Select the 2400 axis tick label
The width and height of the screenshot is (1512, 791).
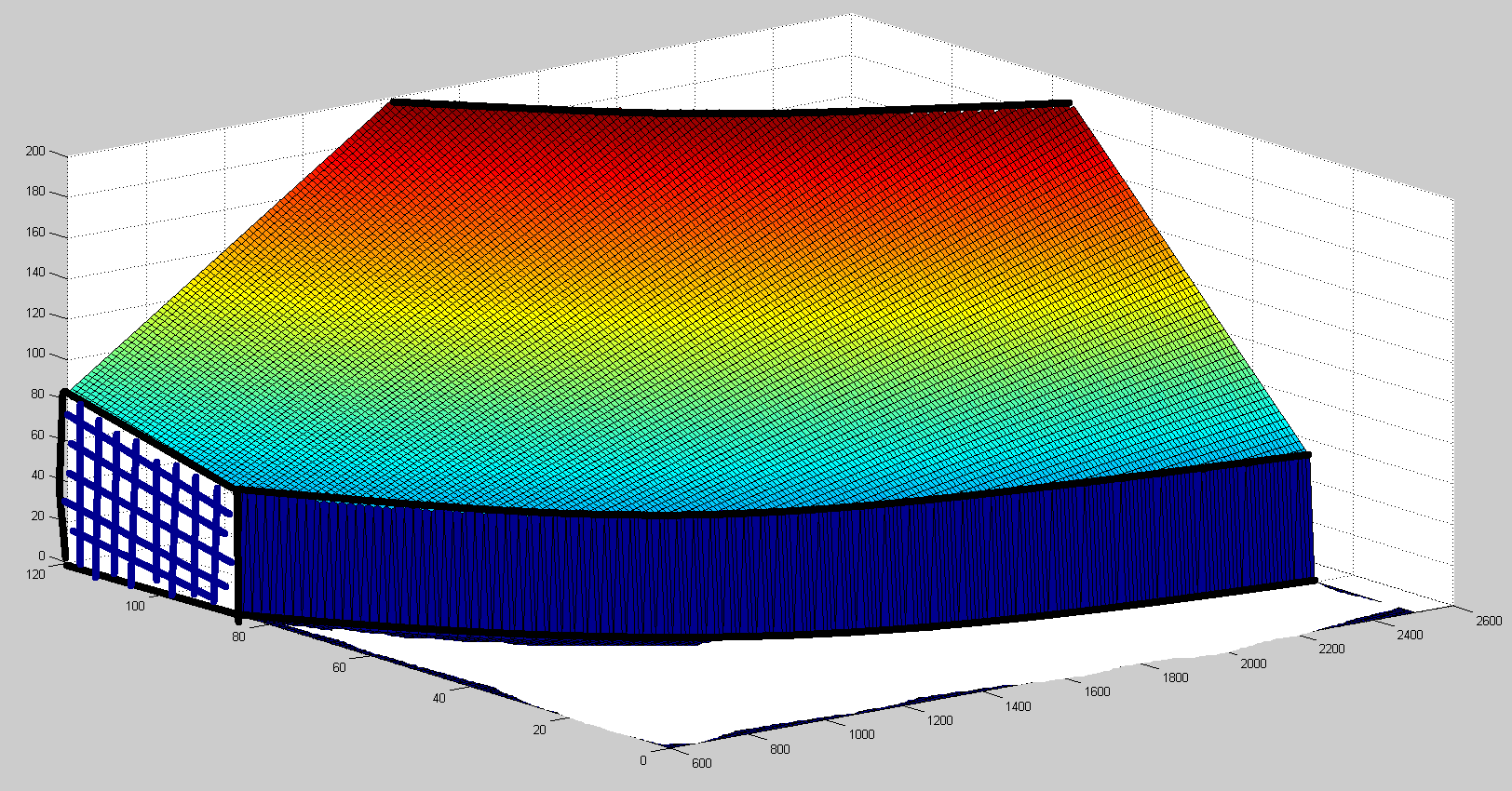pos(1410,635)
